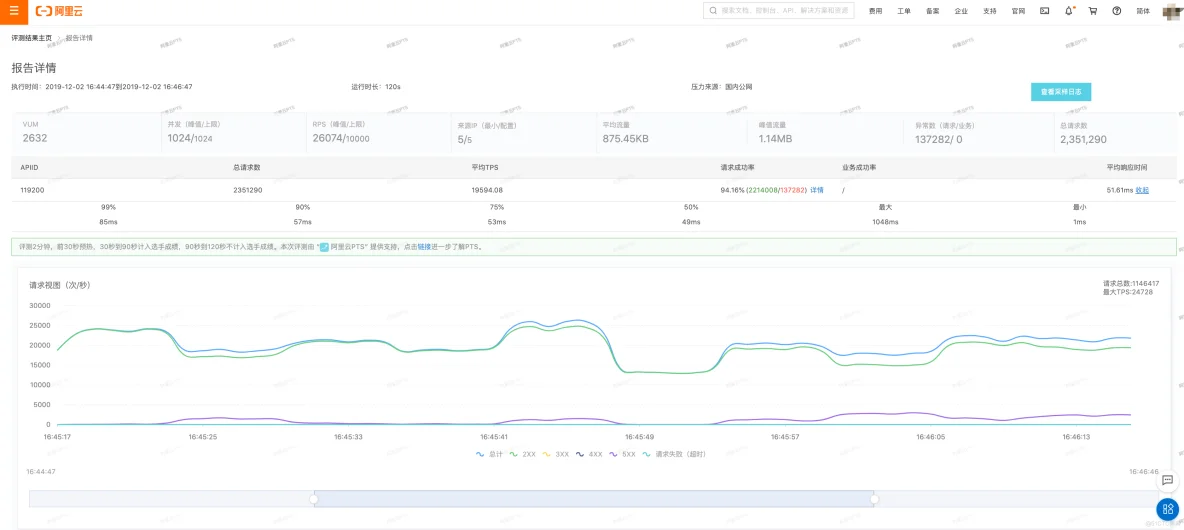Click the 最大TPS:24728 chart label

tap(1130, 291)
